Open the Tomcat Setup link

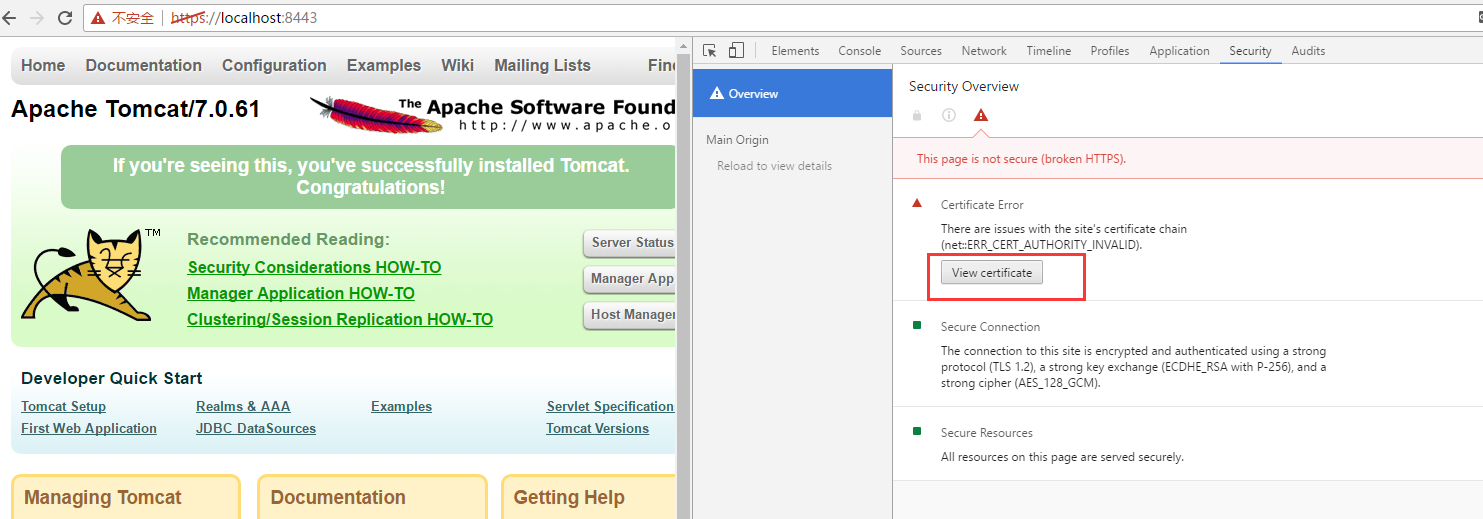63,406
